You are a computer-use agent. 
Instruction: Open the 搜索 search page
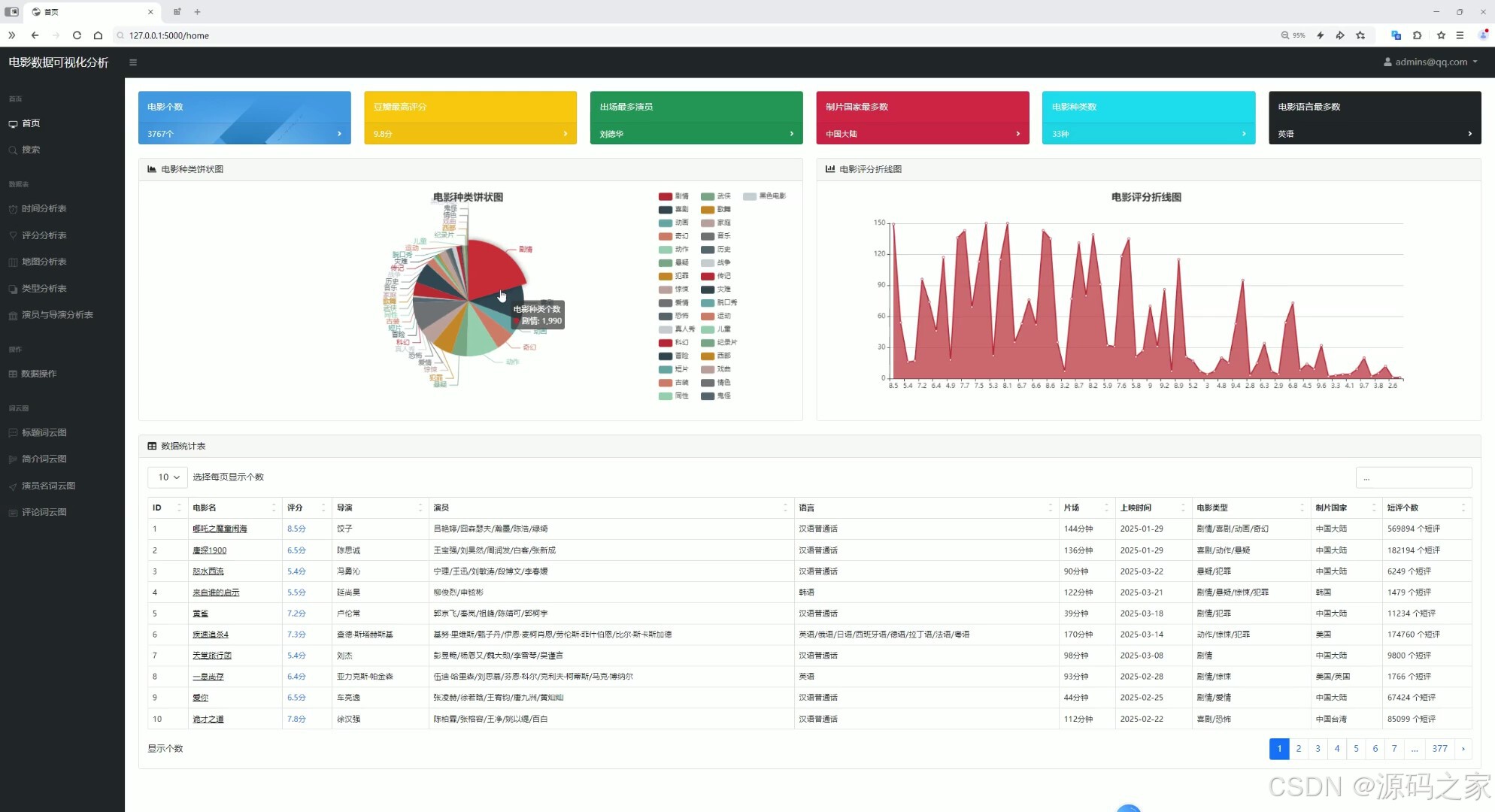[x=30, y=150]
